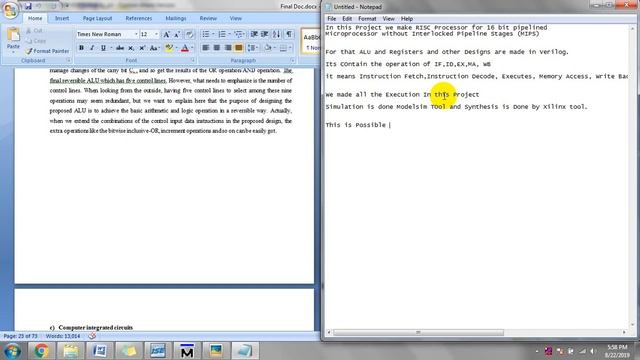640x360 pixels.
Task: Toggle the highlighted Justify alignment
Action: [x=238, y=48]
